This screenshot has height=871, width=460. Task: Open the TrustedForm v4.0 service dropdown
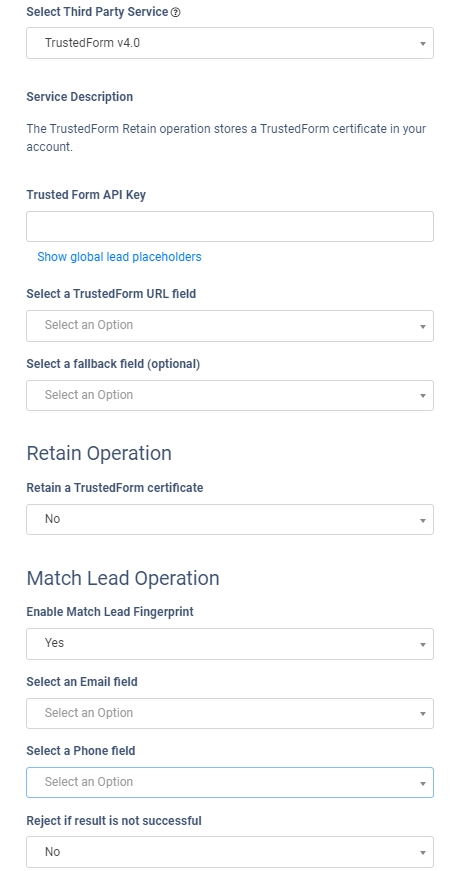229,43
